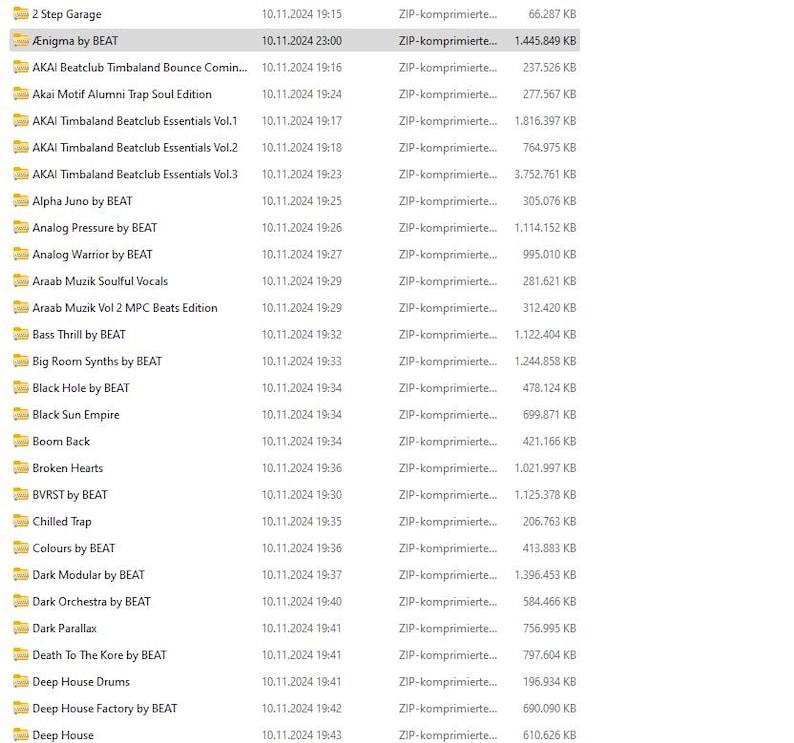The width and height of the screenshot is (794, 743).
Task: Click the Akai Motif Alumni Trap Soul icon
Action: [21, 94]
